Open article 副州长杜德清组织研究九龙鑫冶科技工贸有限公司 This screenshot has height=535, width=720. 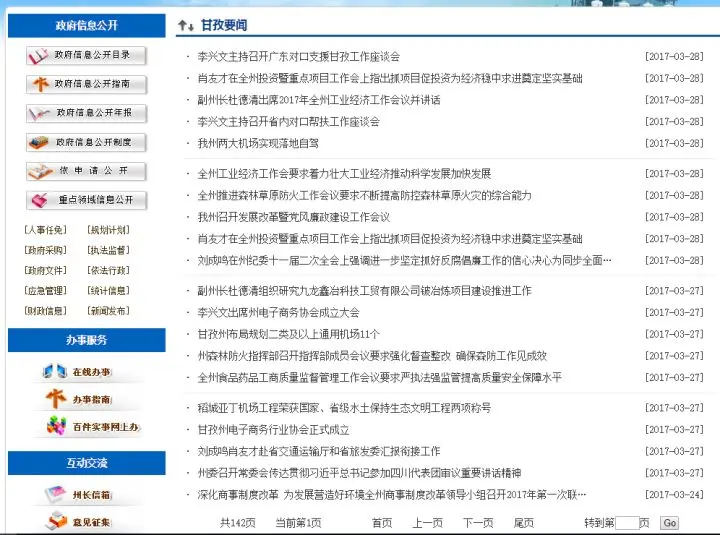[x=364, y=291]
